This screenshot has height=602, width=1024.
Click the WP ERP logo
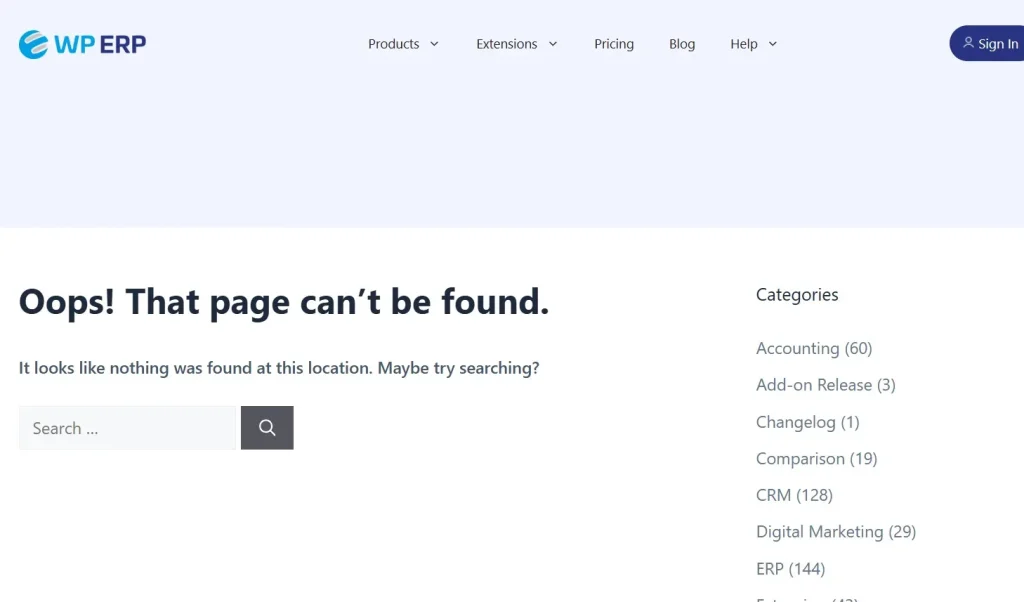point(83,44)
